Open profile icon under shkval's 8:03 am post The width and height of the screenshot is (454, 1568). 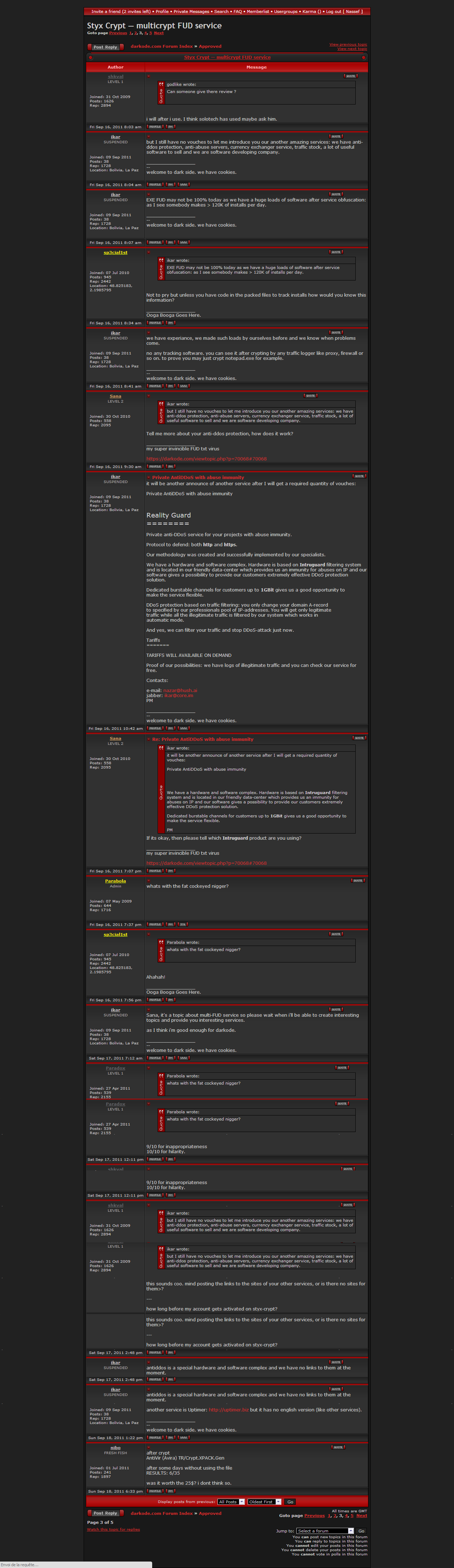point(155,127)
